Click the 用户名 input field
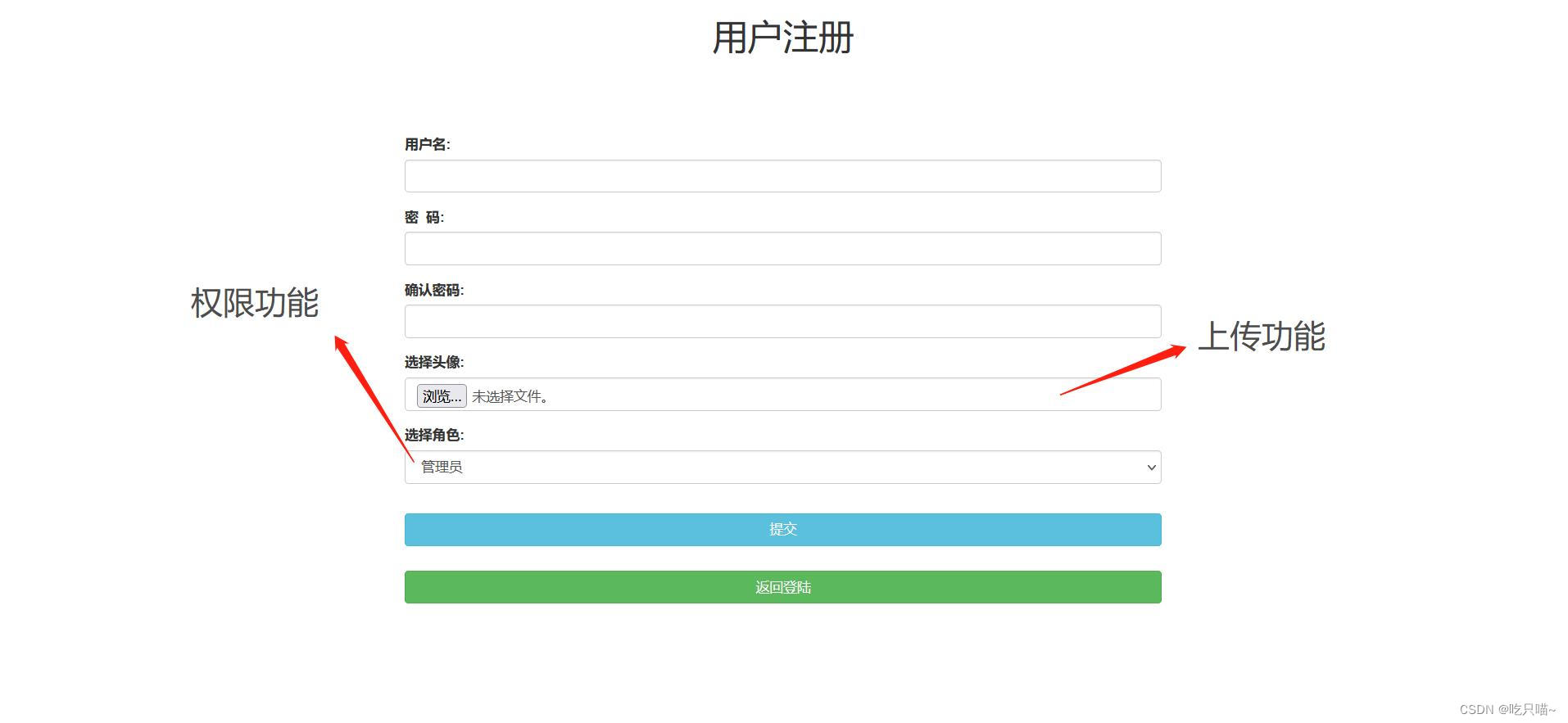 (x=782, y=176)
